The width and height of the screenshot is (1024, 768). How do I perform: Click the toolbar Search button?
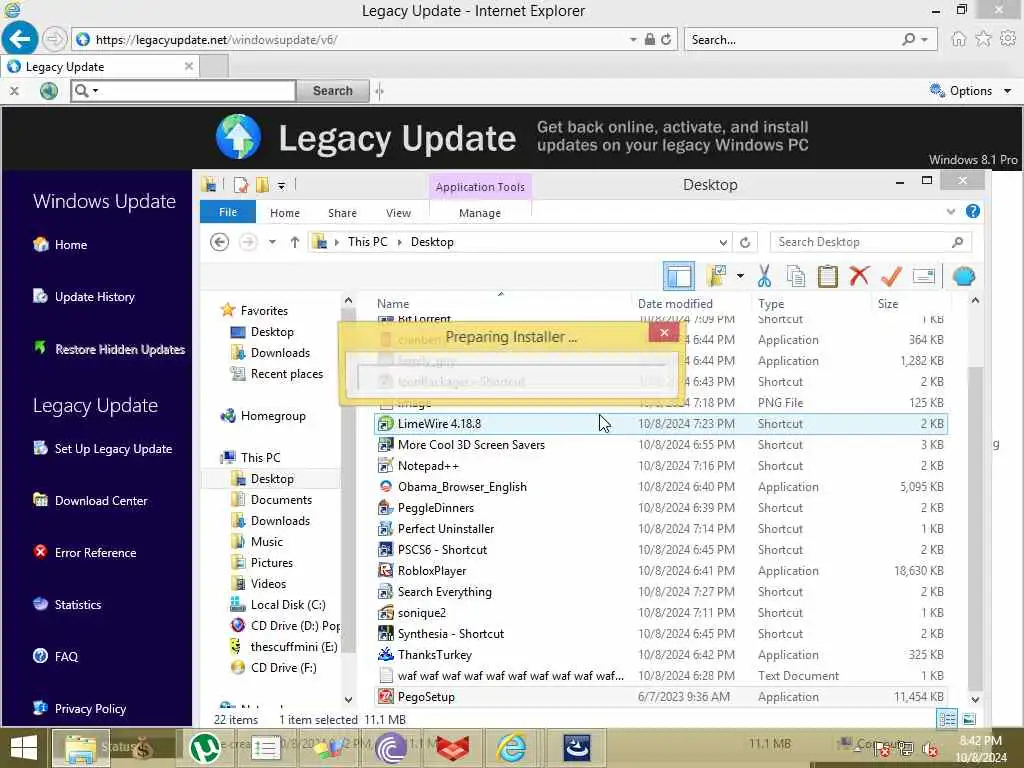coord(332,91)
